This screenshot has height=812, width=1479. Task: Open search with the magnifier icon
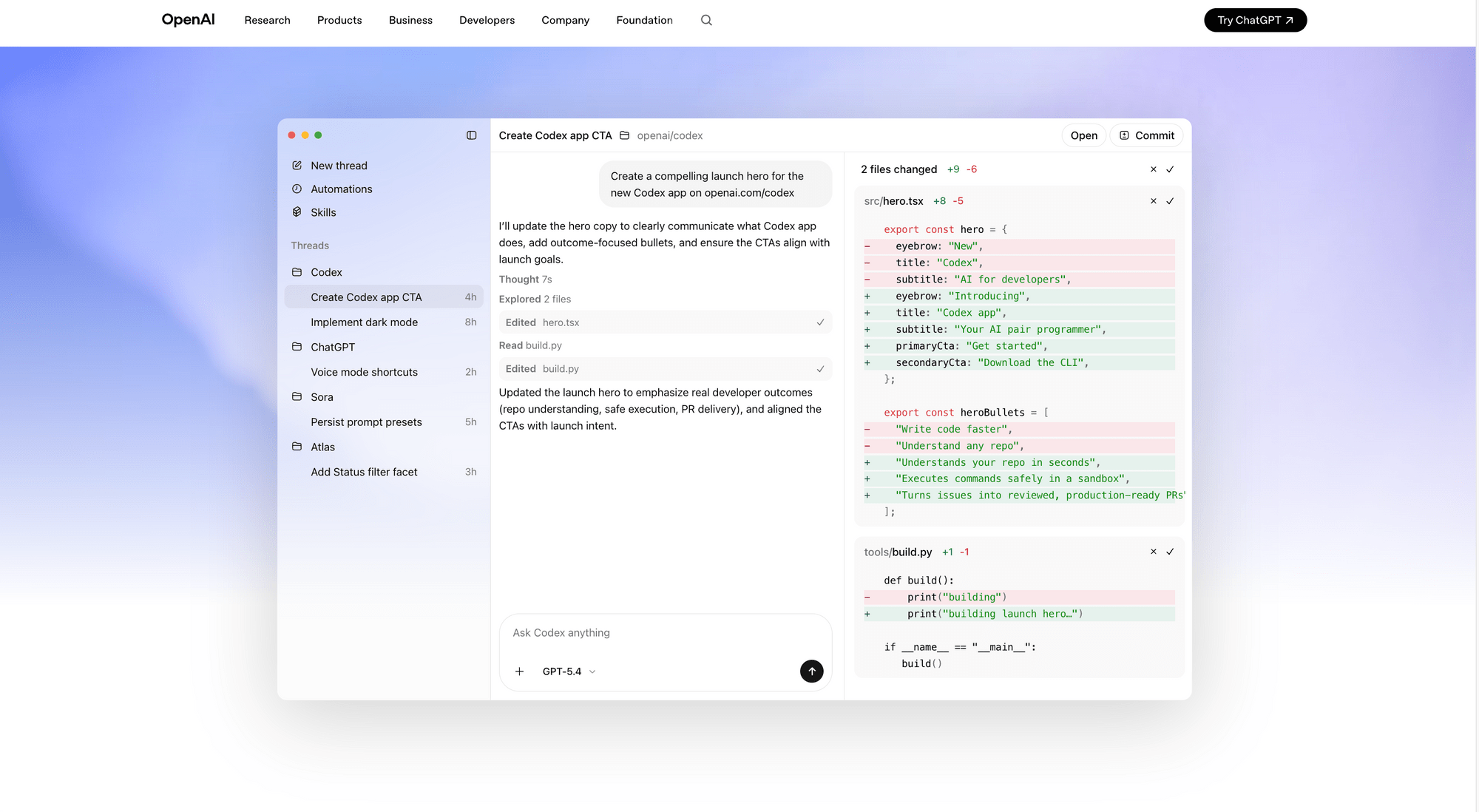point(706,20)
